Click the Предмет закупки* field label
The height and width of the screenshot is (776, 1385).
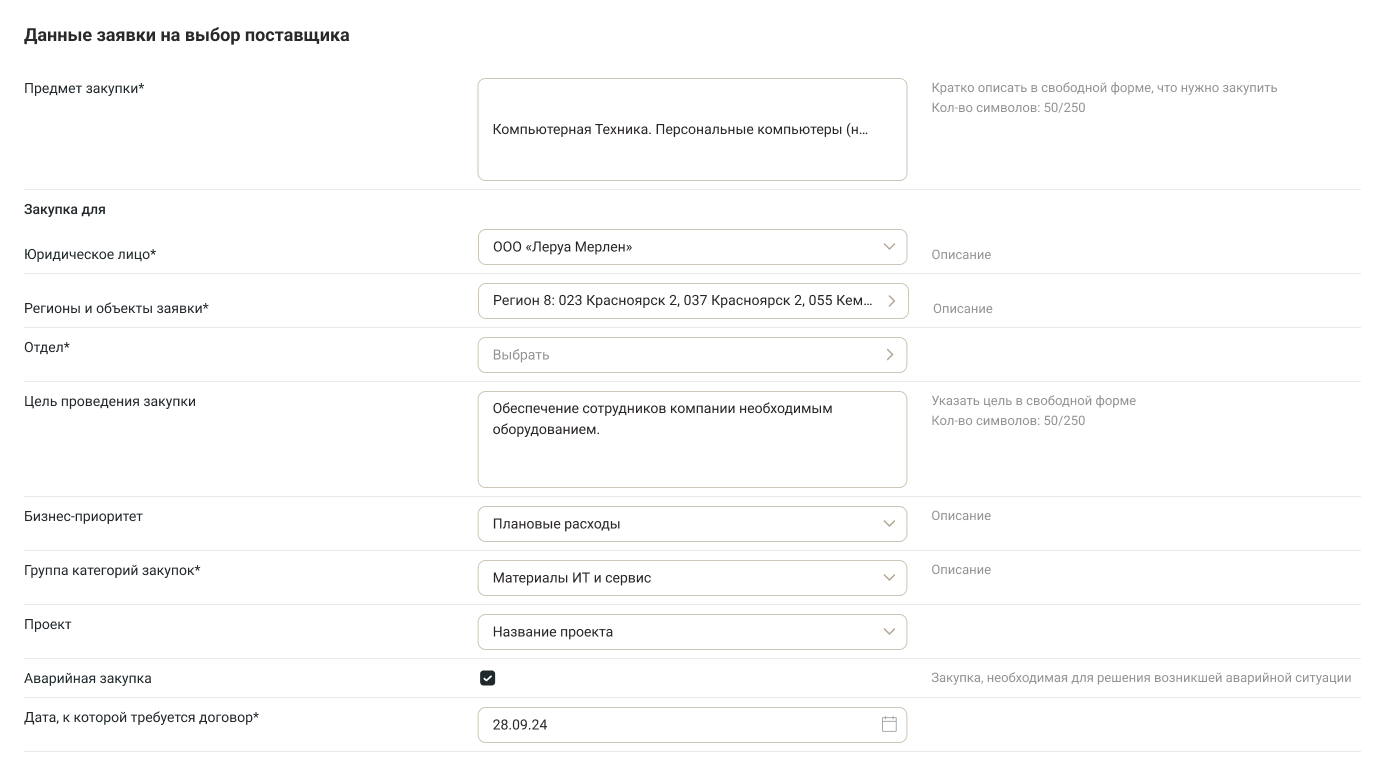(84, 88)
